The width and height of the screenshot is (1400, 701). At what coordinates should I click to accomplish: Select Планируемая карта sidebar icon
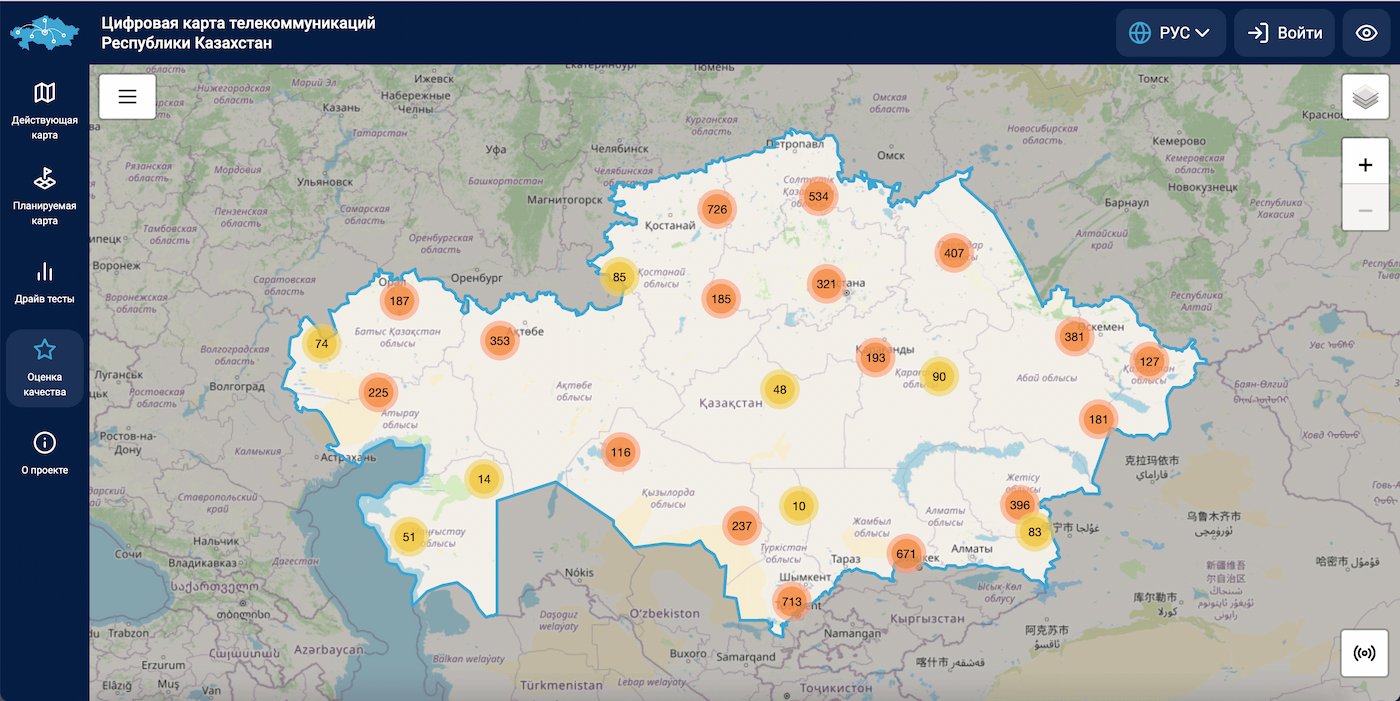point(44,179)
